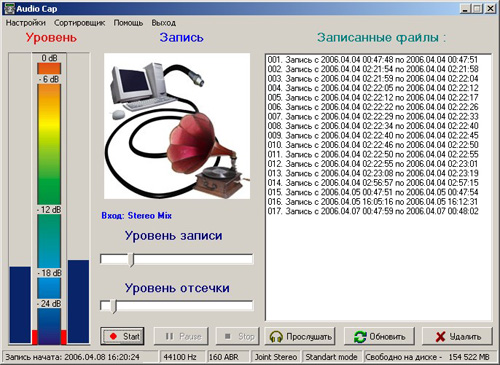This screenshot has height=365, width=500.
Task: Click the Pause button
Action: (181, 336)
